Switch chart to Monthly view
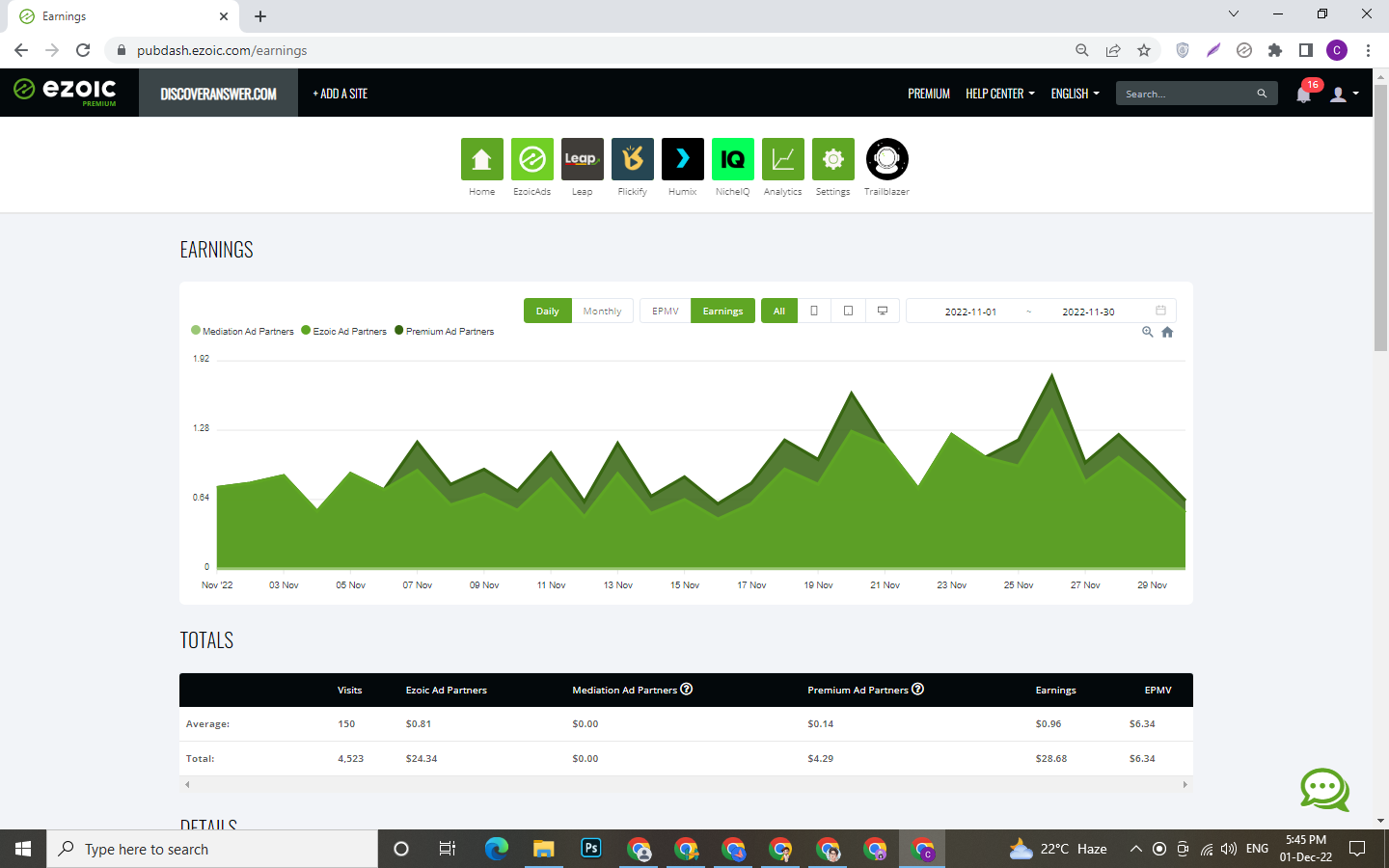The image size is (1389, 868). click(603, 311)
